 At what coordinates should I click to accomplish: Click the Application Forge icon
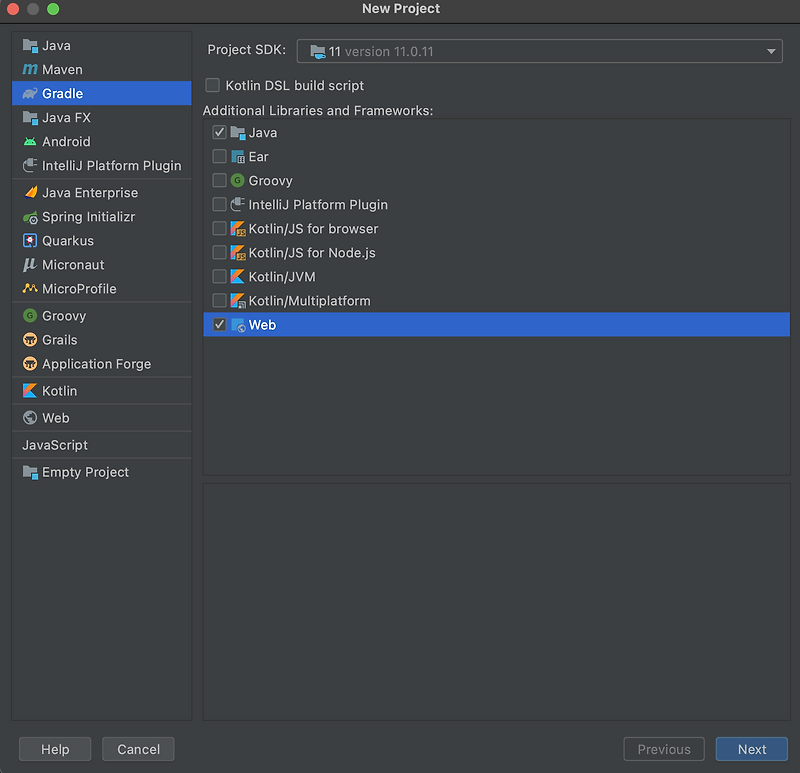30,363
